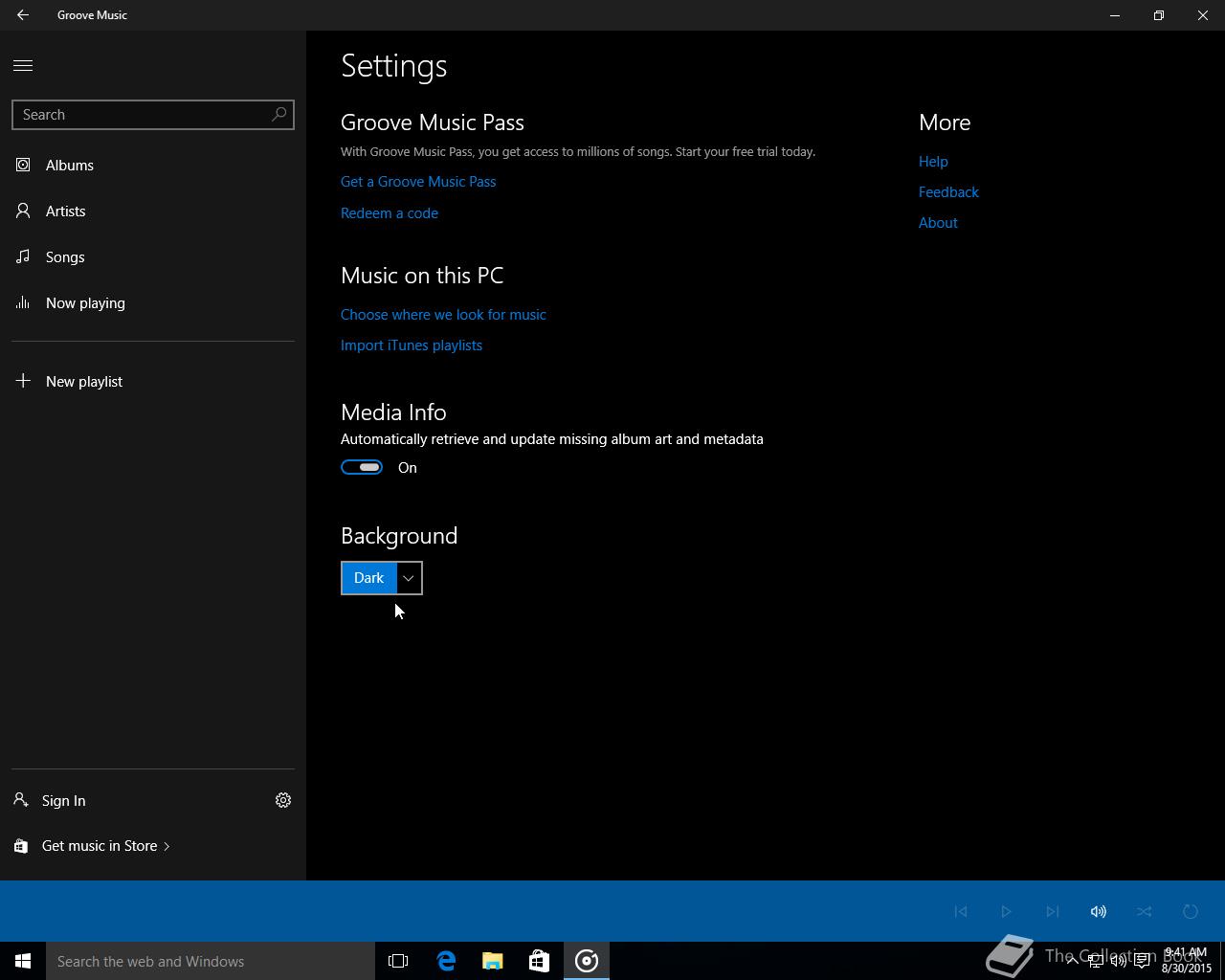Image resolution: width=1225 pixels, height=980 pixels.
Task: Open the Feedback link
Action: 948,192
